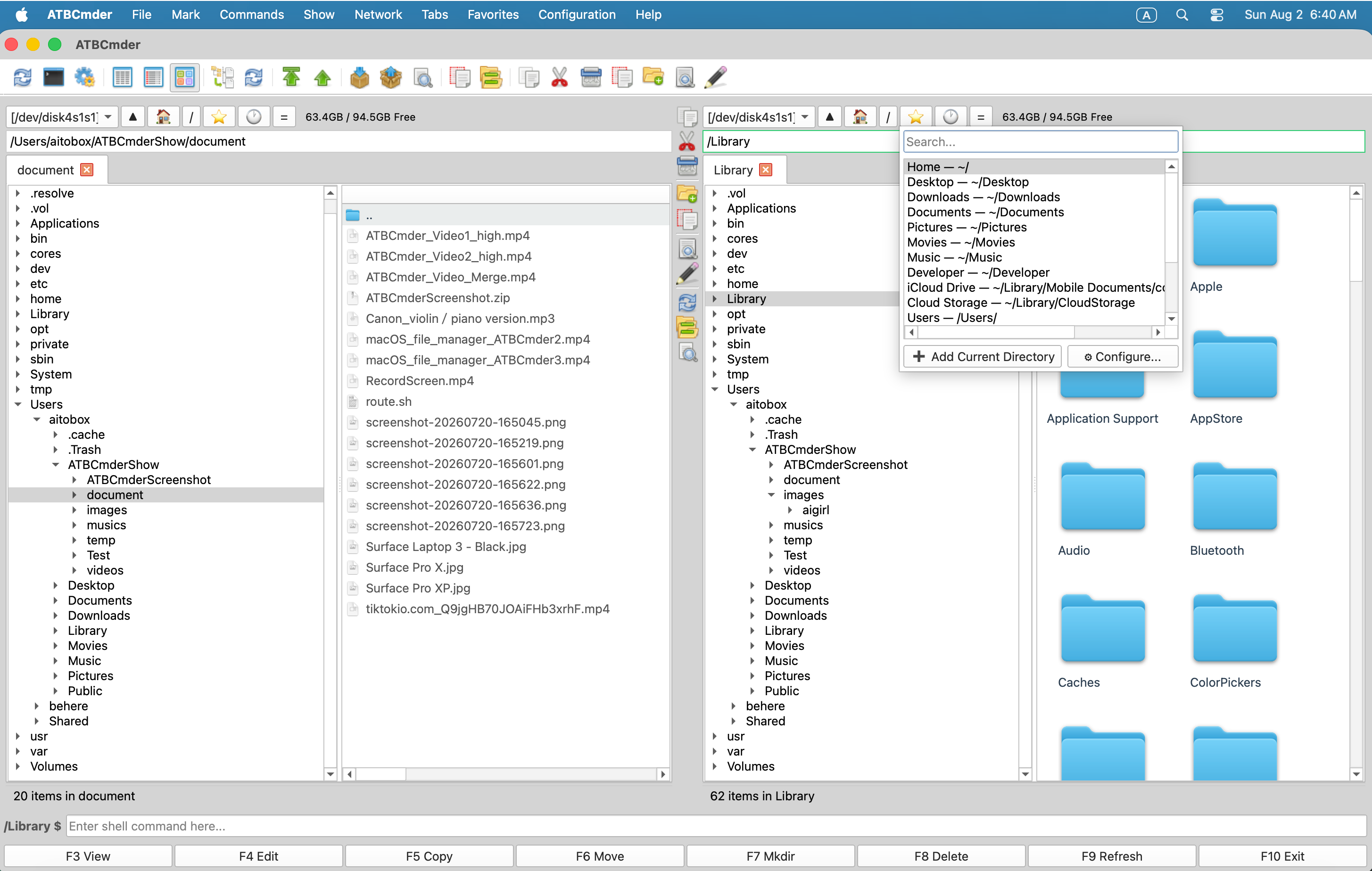Click the F7 Mkdir button
Screen dimensions: 1372x871
770,855
